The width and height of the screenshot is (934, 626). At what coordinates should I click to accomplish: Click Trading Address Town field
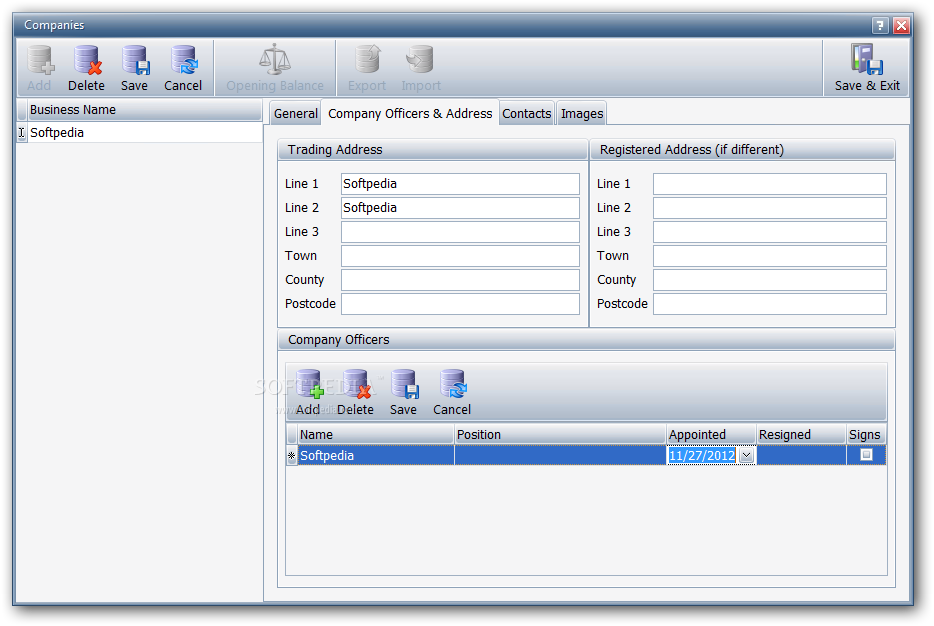(x=460, y=256)
